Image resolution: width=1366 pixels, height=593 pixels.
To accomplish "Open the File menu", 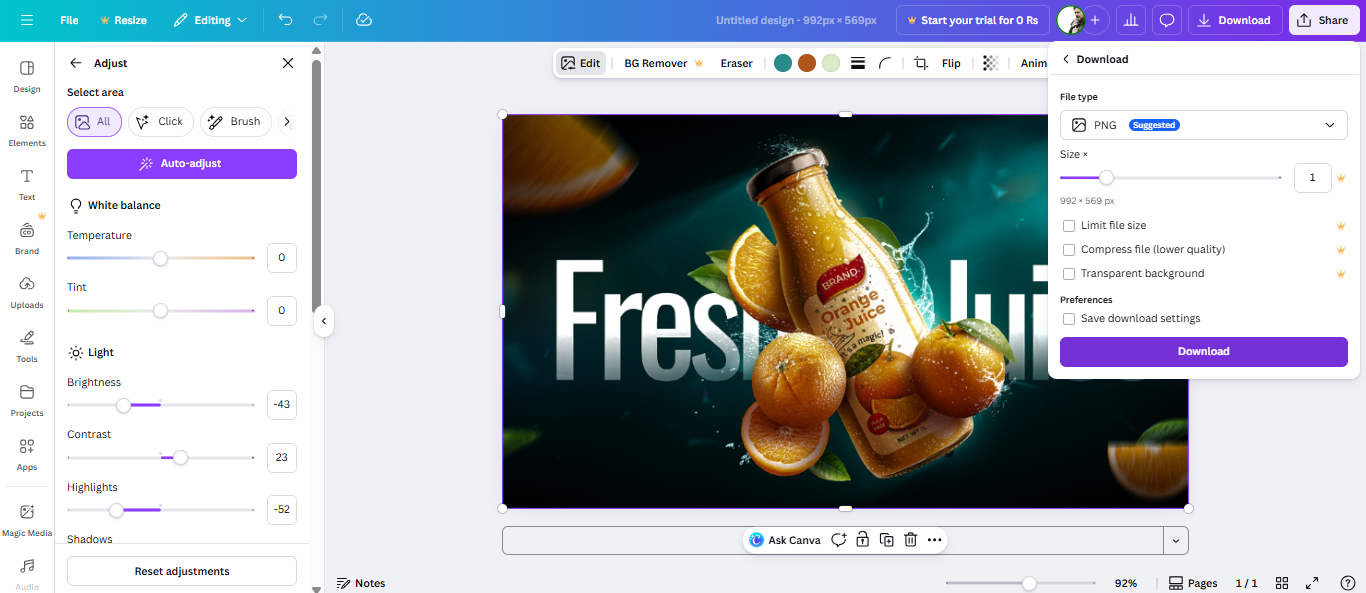I will point(68,19).
